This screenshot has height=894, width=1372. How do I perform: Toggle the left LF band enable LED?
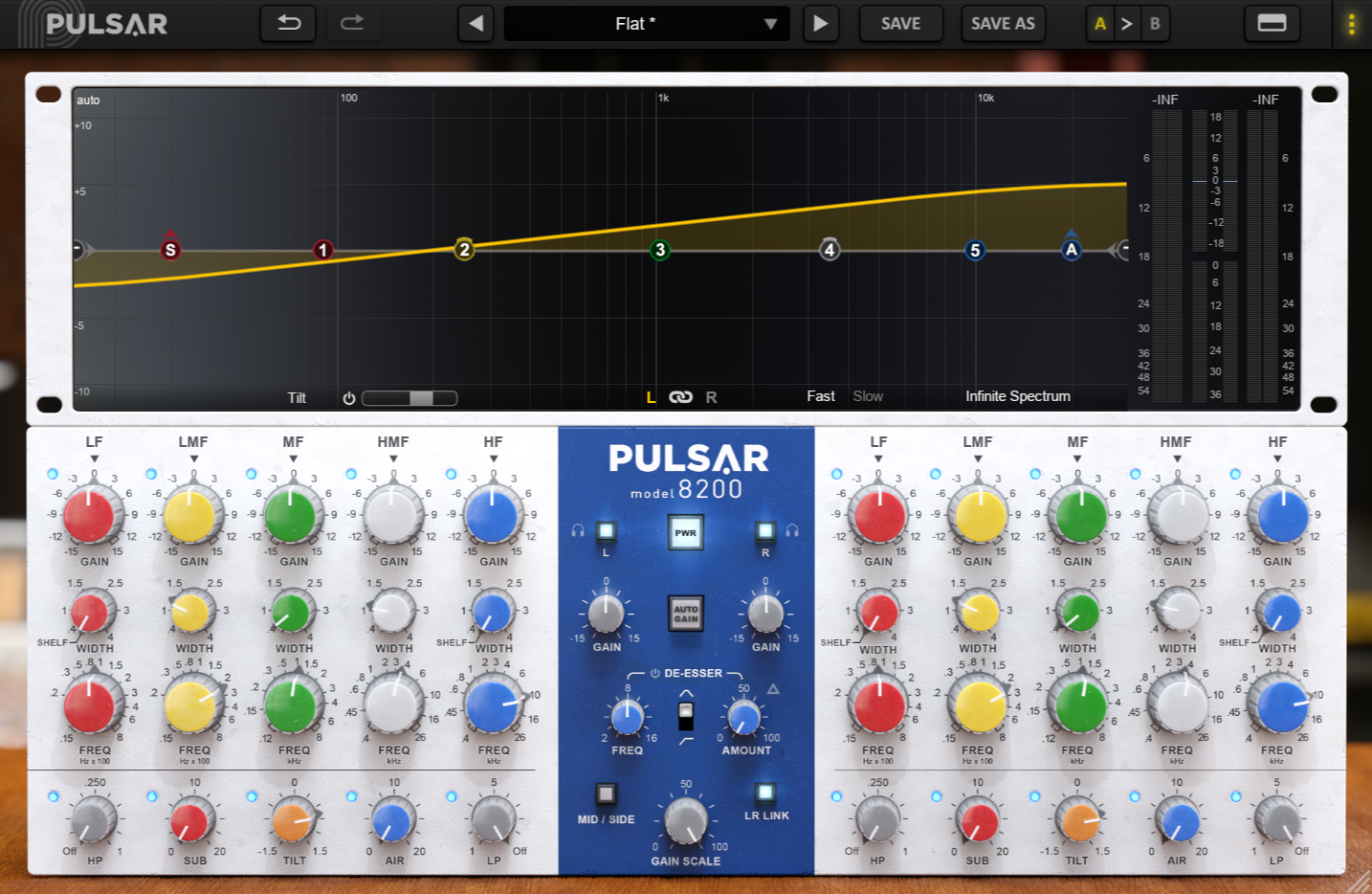tap(53, 474)
